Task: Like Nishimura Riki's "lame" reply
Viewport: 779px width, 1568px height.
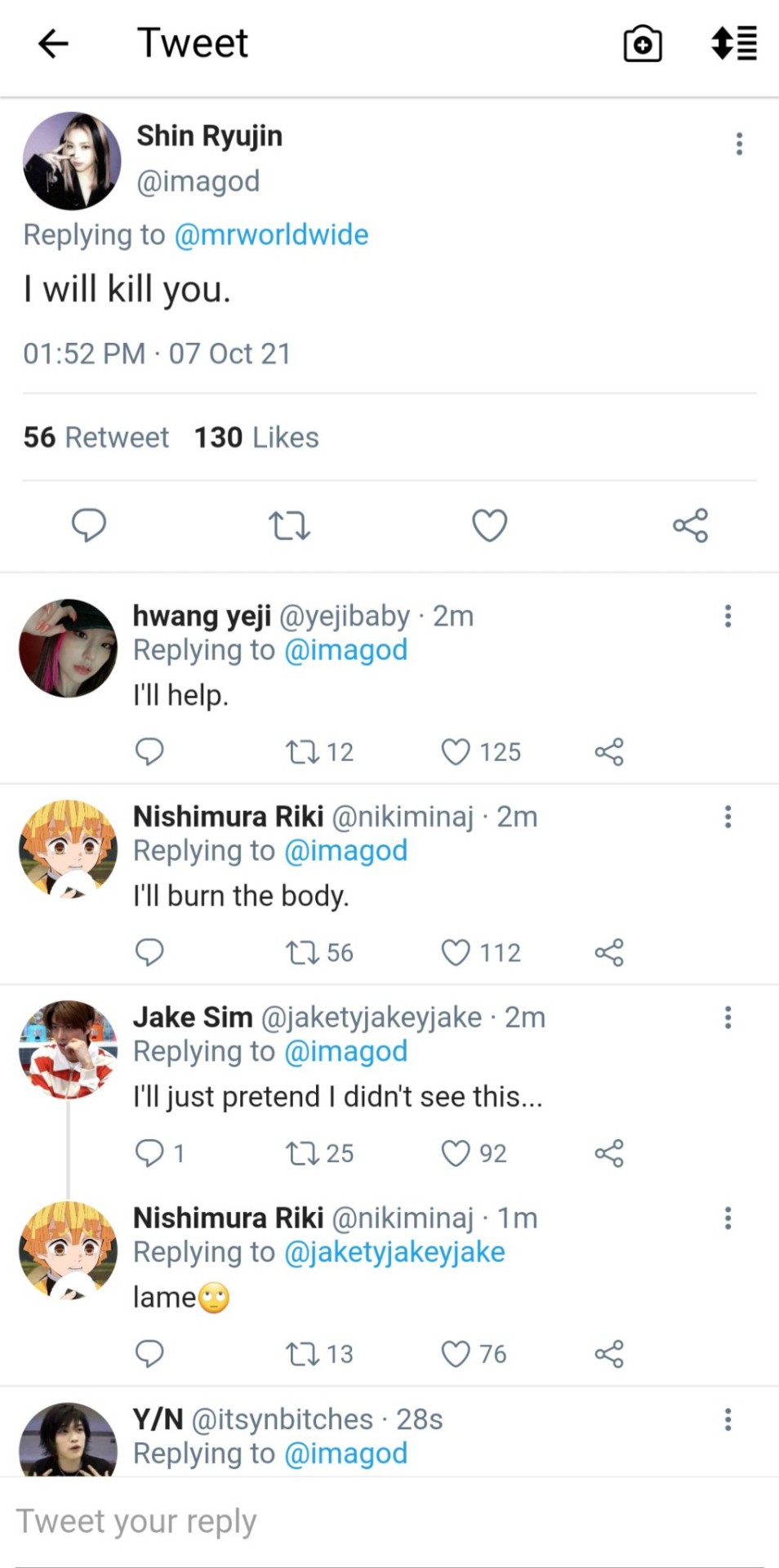Action: pos(456,1354)
